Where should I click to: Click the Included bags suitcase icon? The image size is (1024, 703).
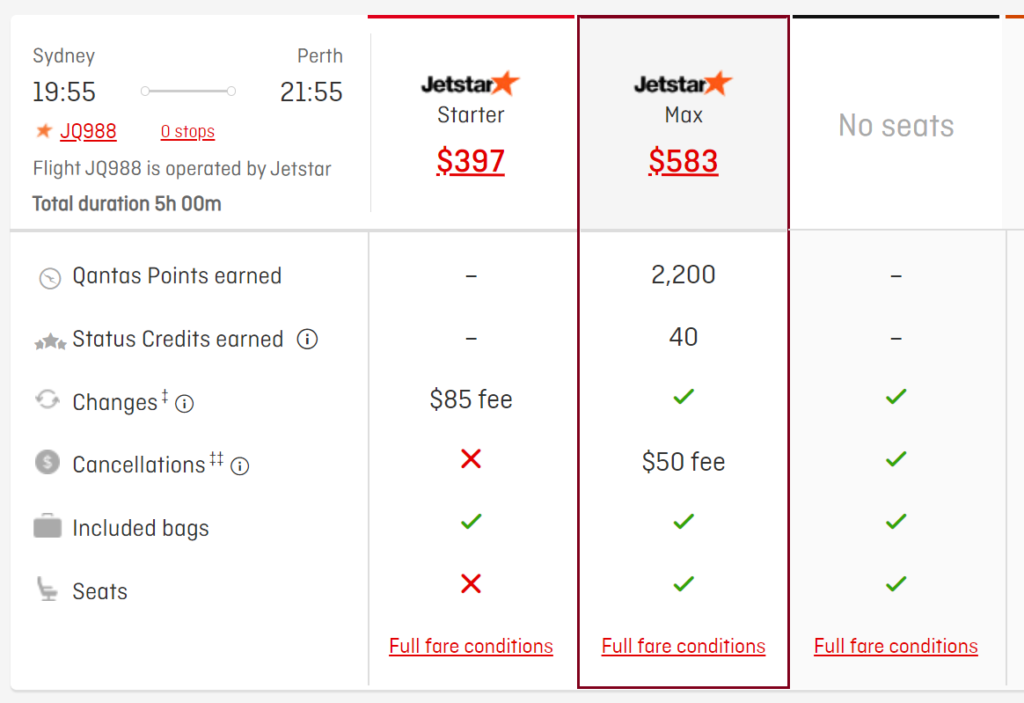click(x=47, y=526)
